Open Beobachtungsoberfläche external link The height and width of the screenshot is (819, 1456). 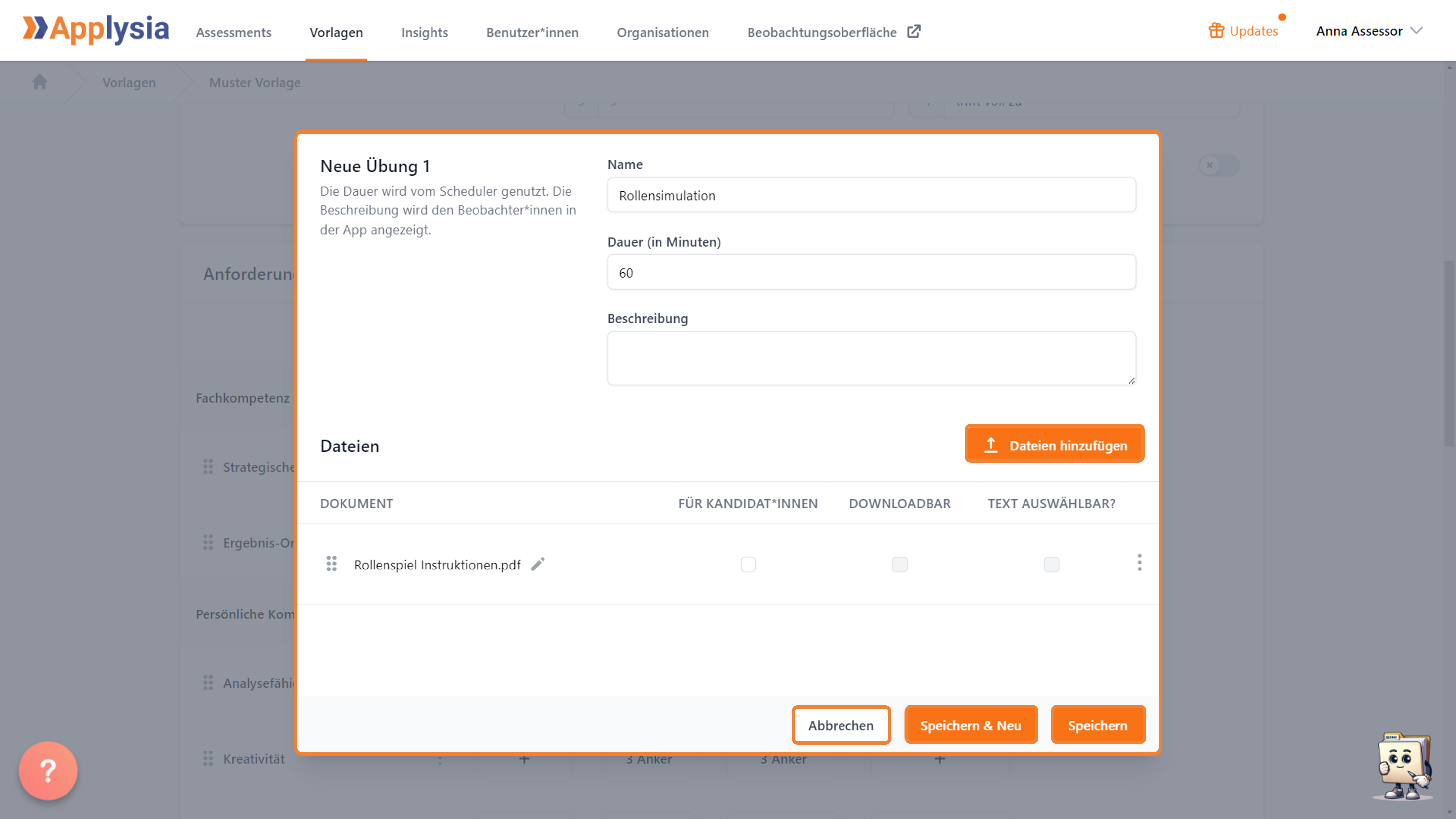click(x=834, y=32)
